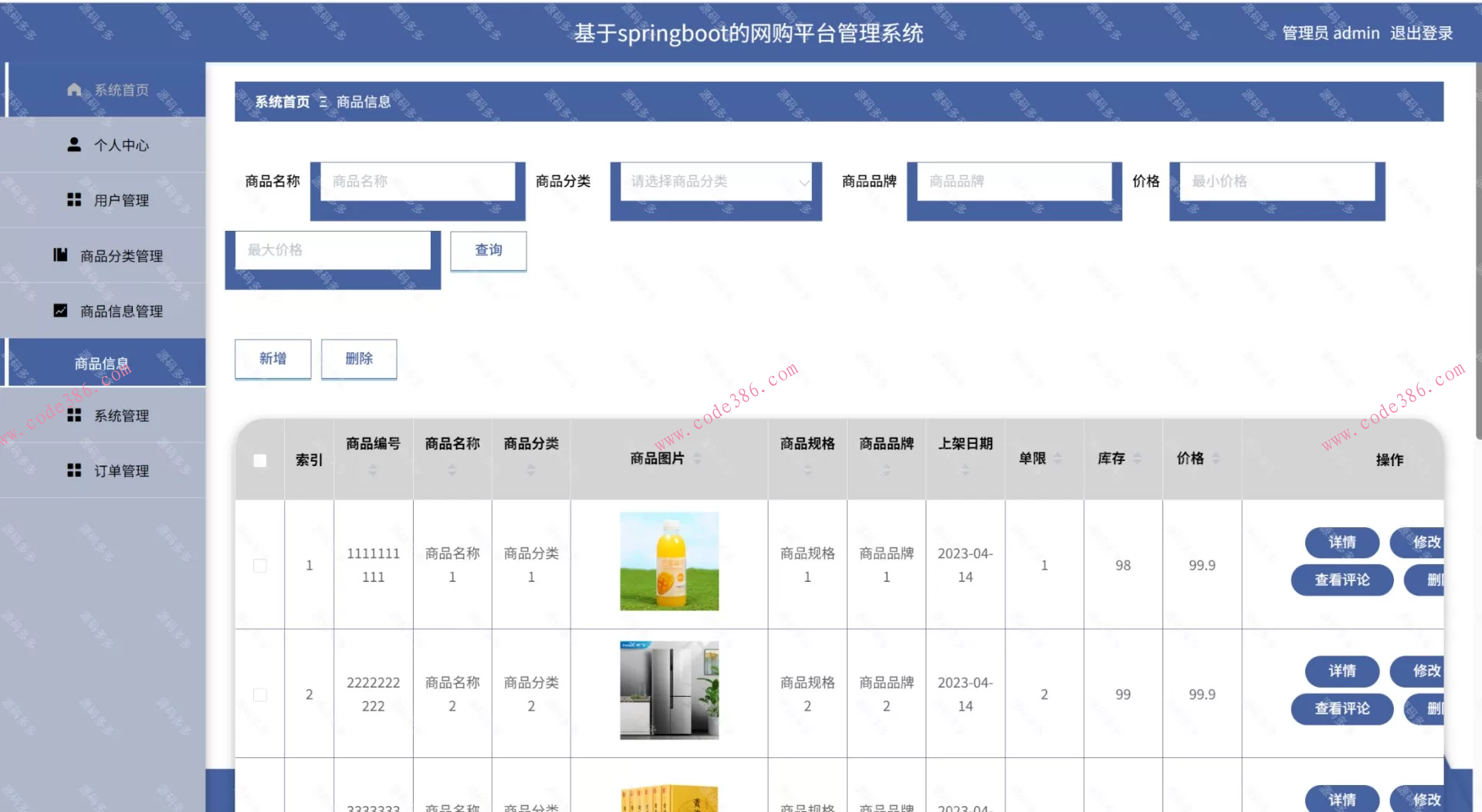Viewport: 1482px width, 812px height.
Task: Open 个人中心 in the sidebar menu
Action: (103, 145)
